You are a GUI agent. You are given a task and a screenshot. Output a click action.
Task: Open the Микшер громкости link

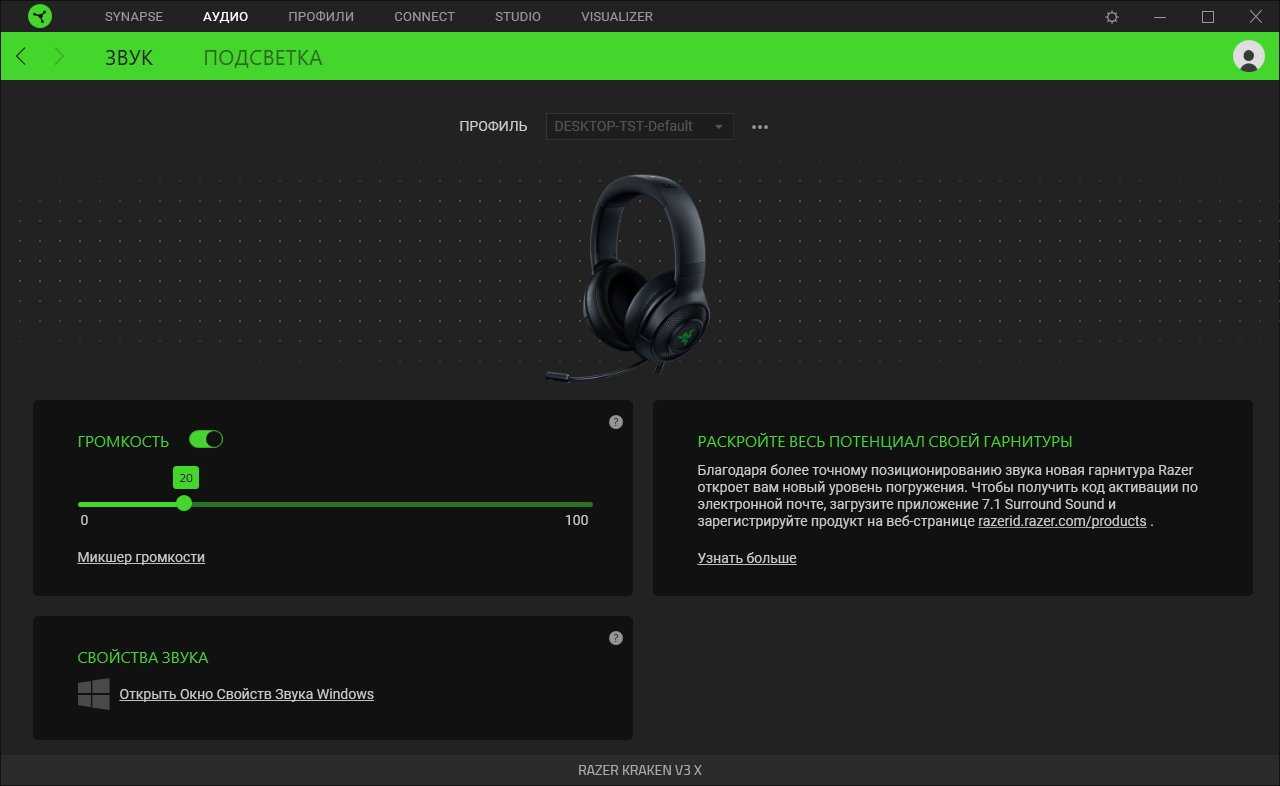[x=141, y=557]
